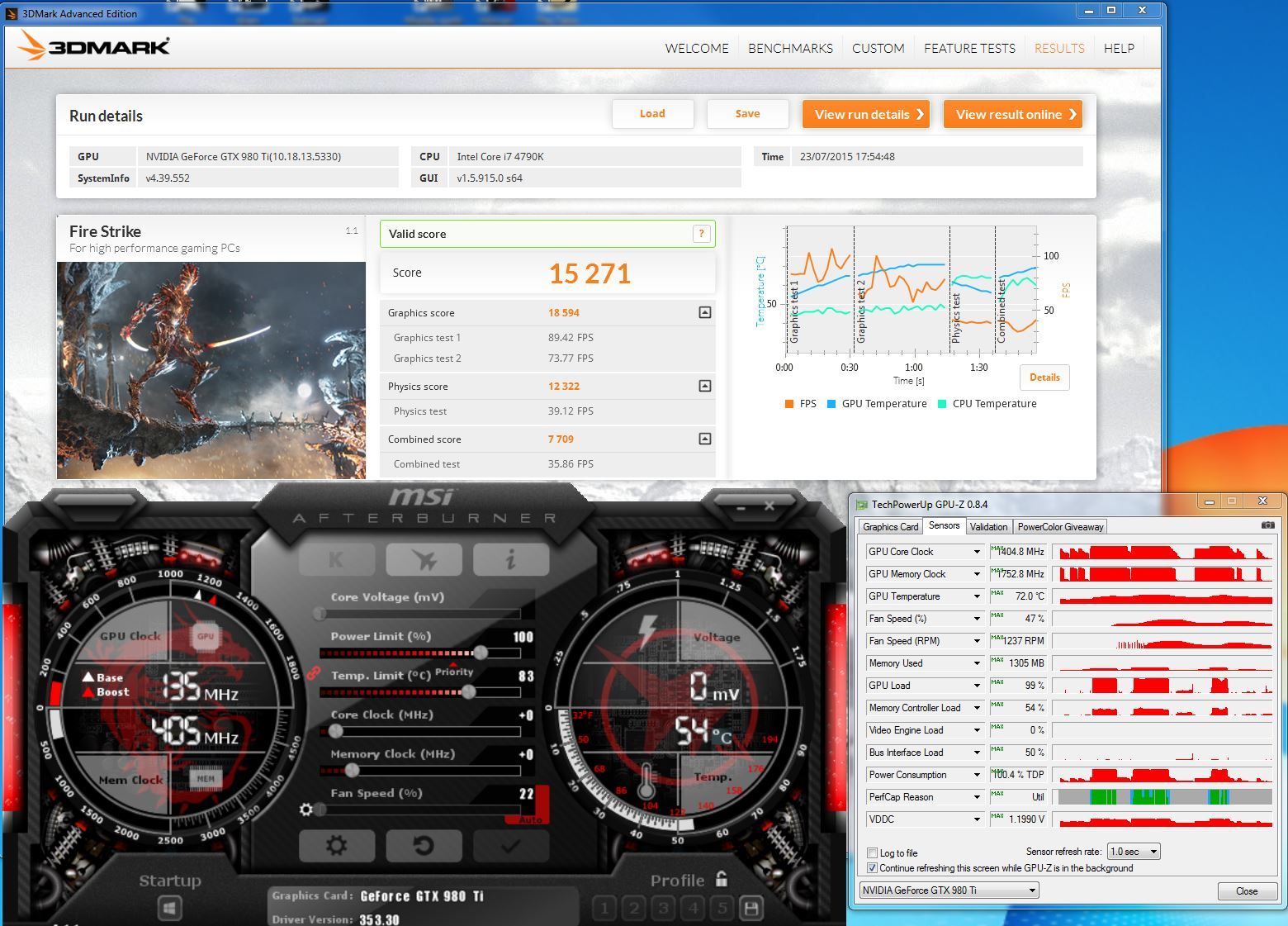Open the PerfCap Reason sensor dropdown
1288x926 pixels.
(977, 797)
